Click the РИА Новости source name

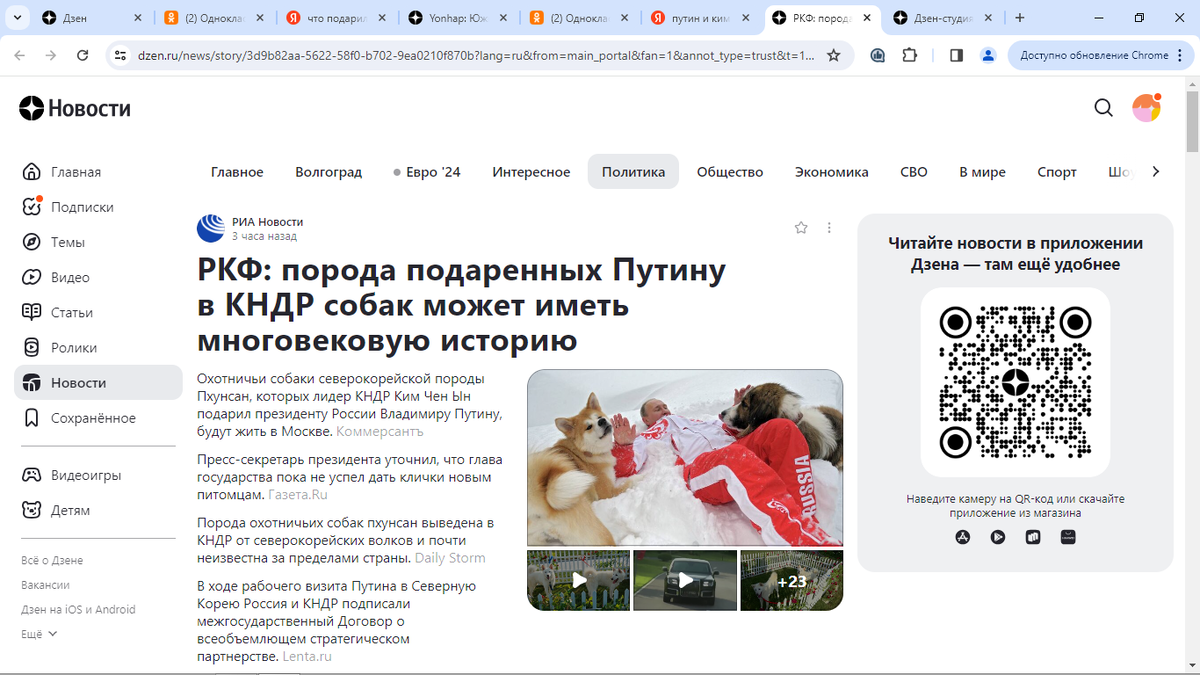[267, 222]
